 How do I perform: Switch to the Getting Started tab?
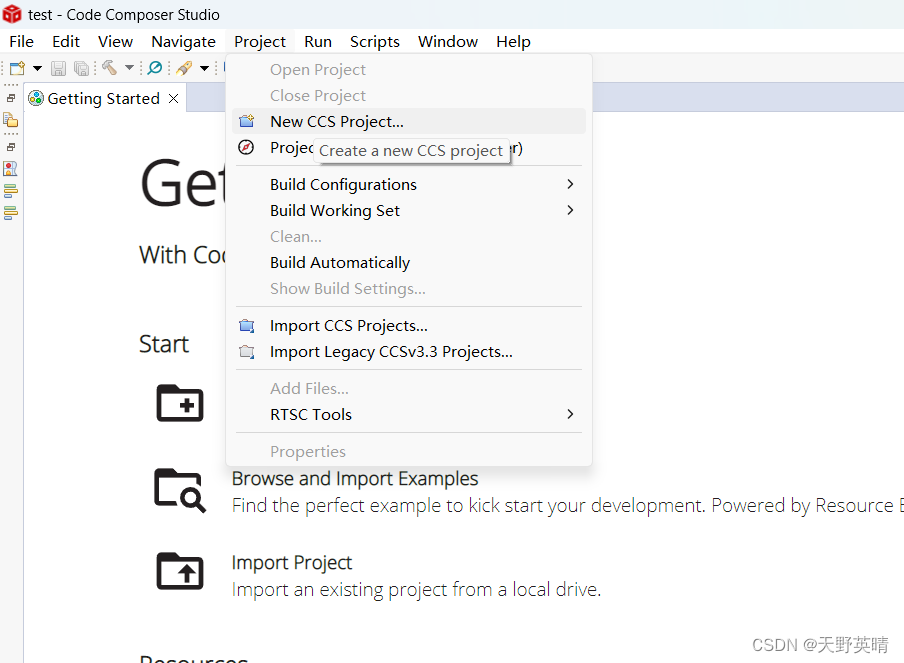tap(104, 99)
